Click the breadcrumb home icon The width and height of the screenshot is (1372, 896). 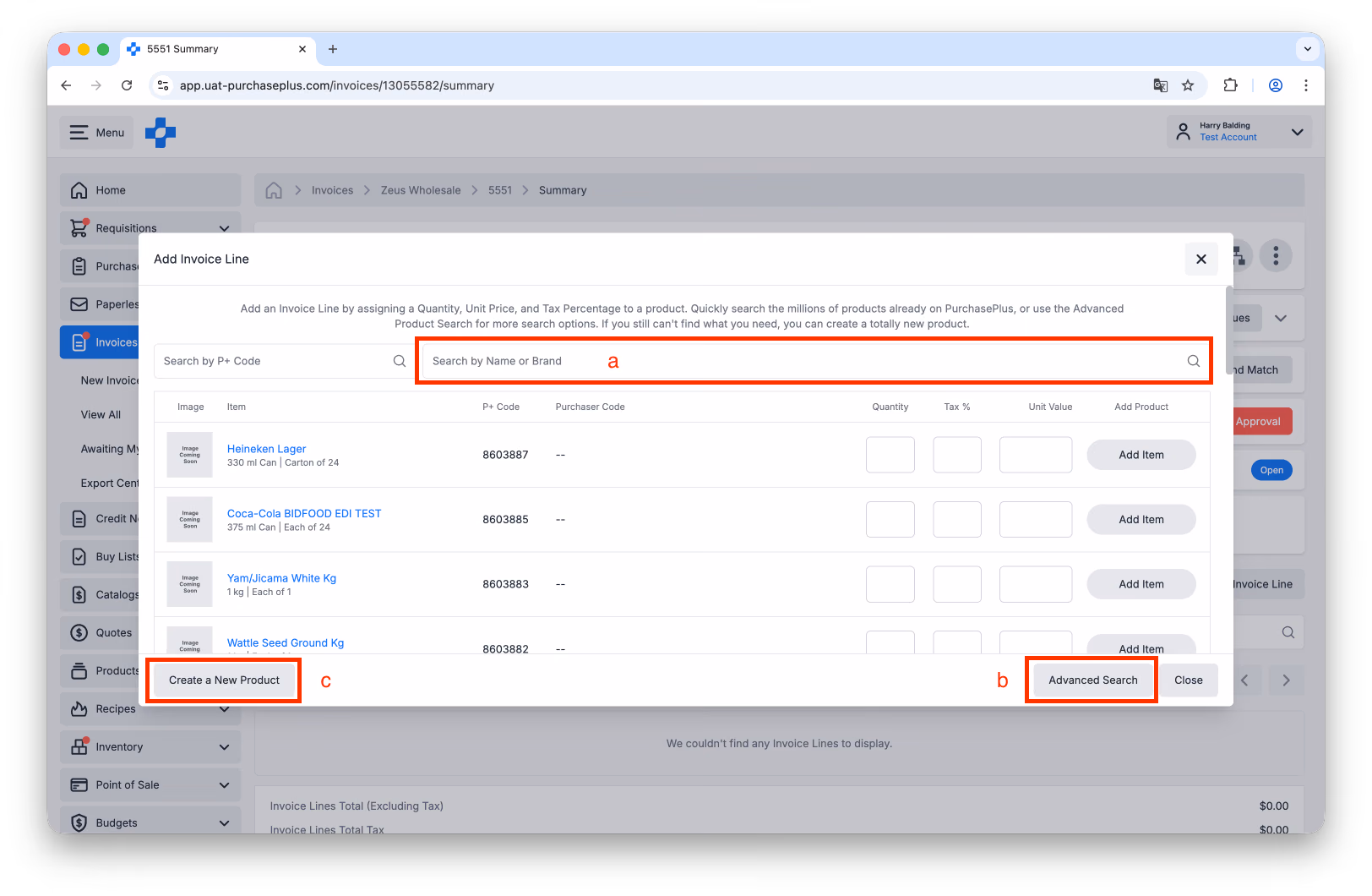pyautogui.click(x=274, y=190)
